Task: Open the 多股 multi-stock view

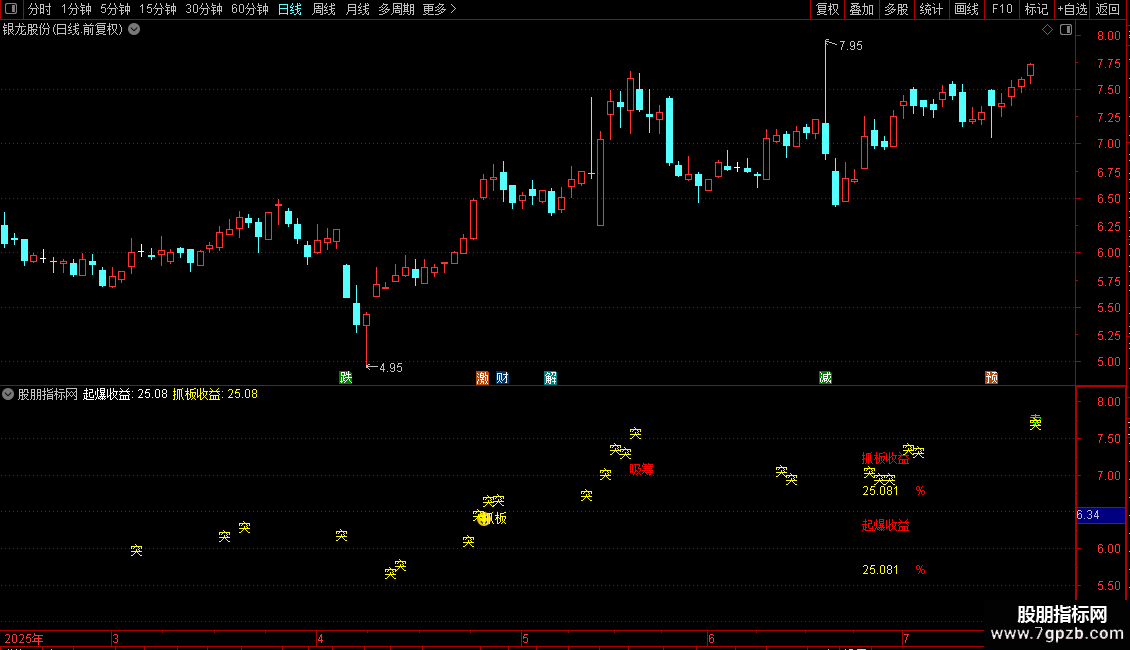Action: click(896, 9)
